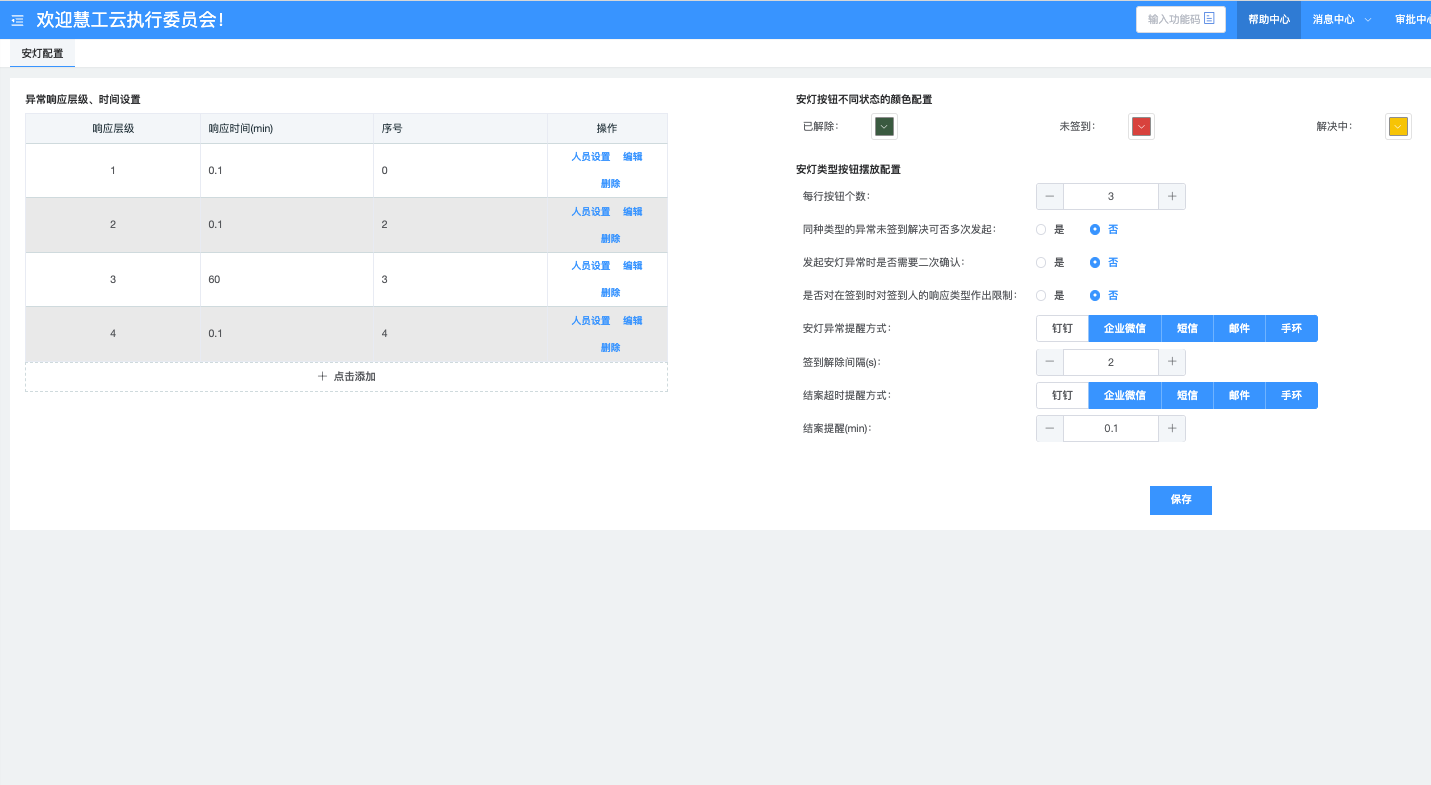Click 删除 for response level 4
This screenshot has height=785, width=1431.
[x=610, y=348]
